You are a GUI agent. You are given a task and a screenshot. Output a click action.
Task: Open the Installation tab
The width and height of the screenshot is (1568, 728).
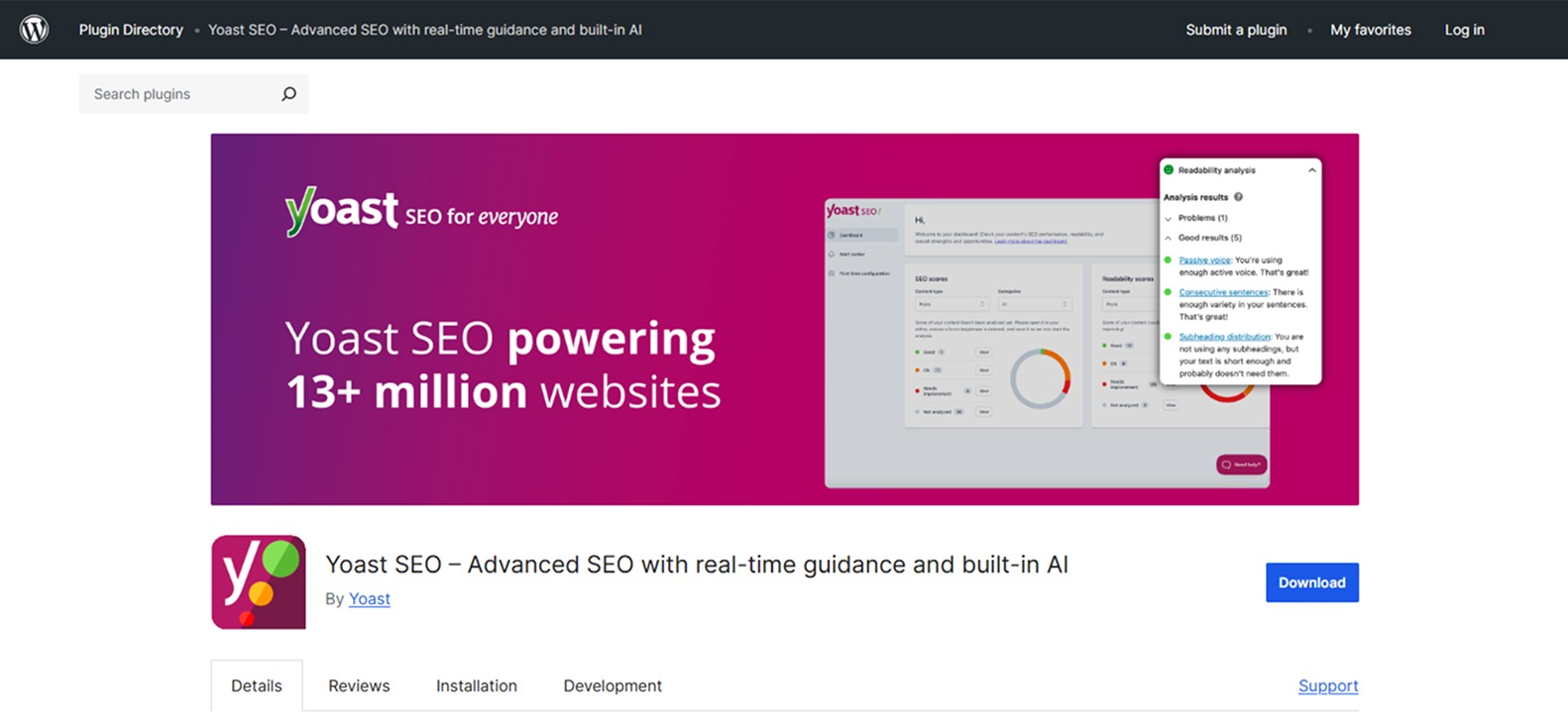(x=476, y=685)
